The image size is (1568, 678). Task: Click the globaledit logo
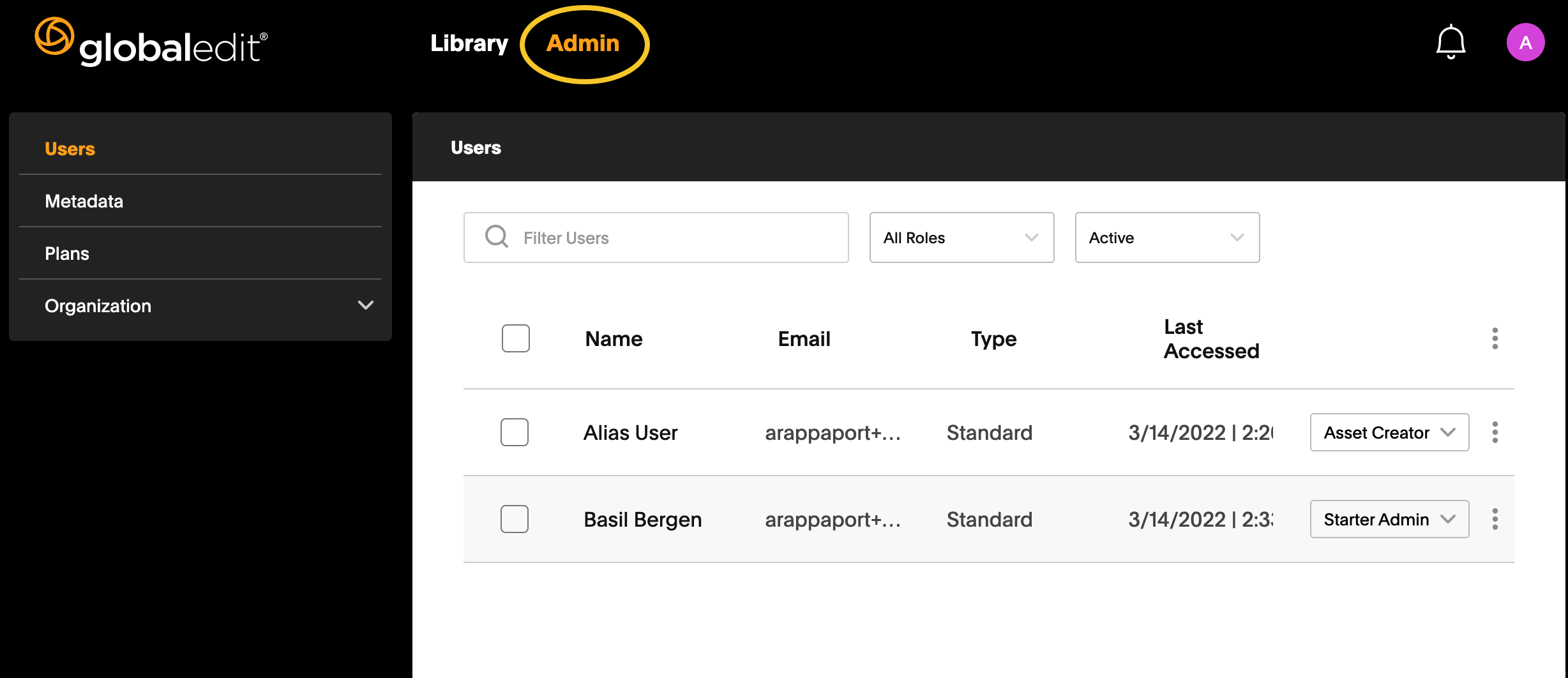(x=150, y=41)
